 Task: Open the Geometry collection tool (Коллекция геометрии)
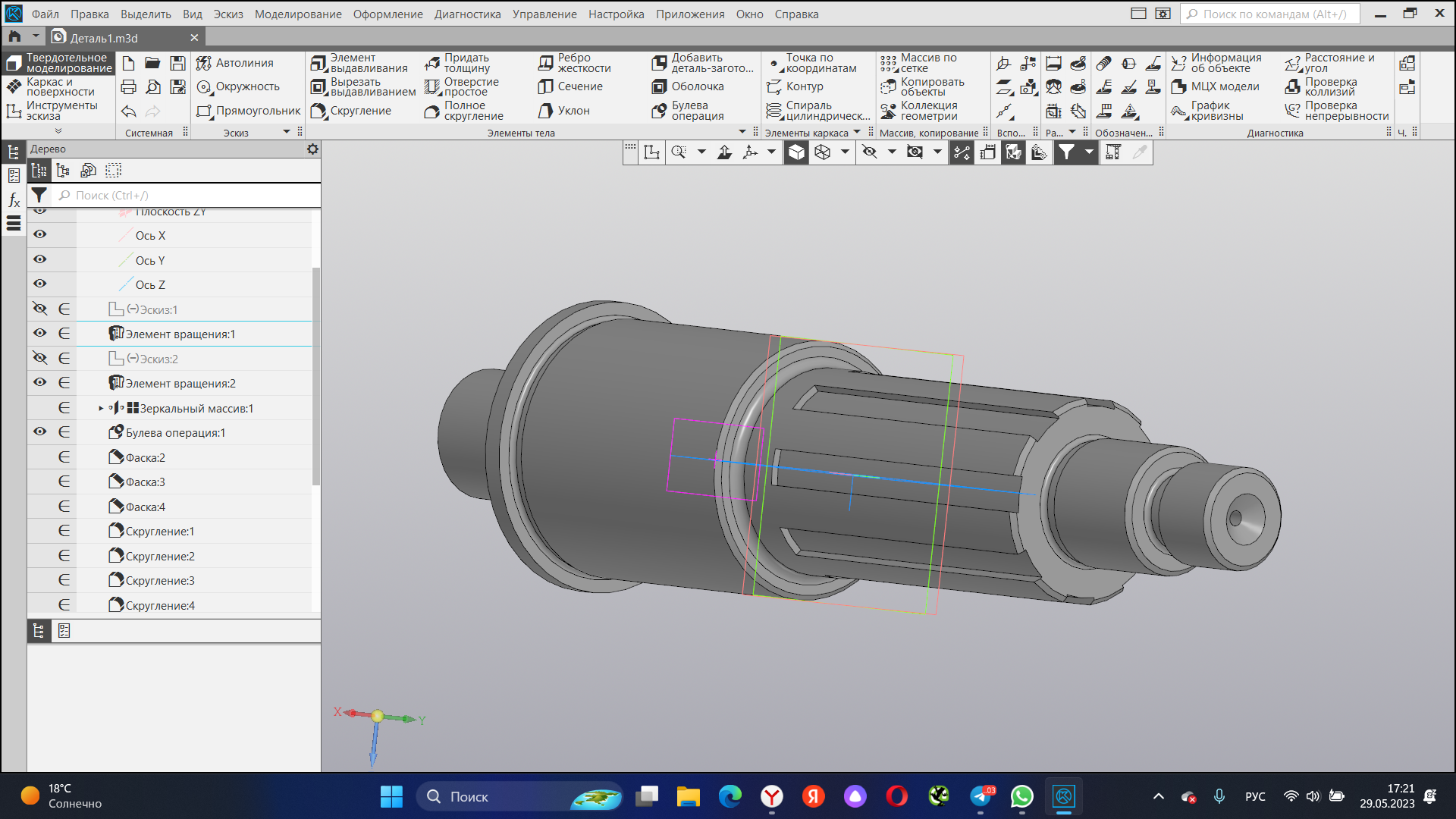point(920,111)
